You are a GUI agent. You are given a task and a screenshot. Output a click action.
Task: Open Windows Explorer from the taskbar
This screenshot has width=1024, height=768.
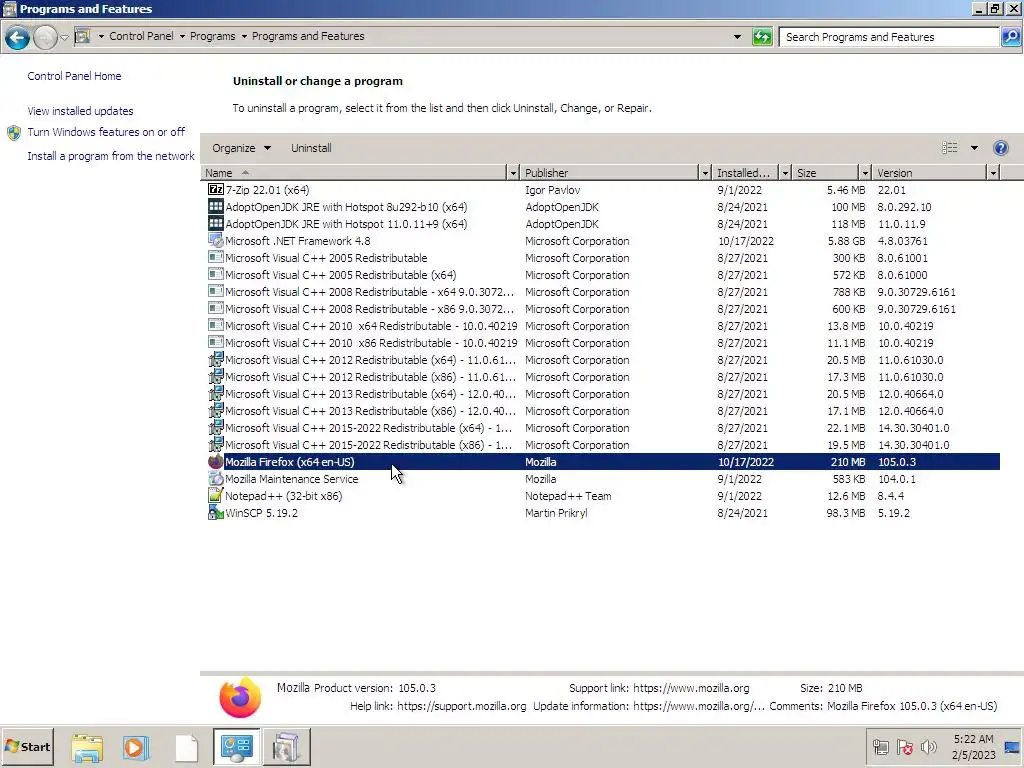click(87, 747)
